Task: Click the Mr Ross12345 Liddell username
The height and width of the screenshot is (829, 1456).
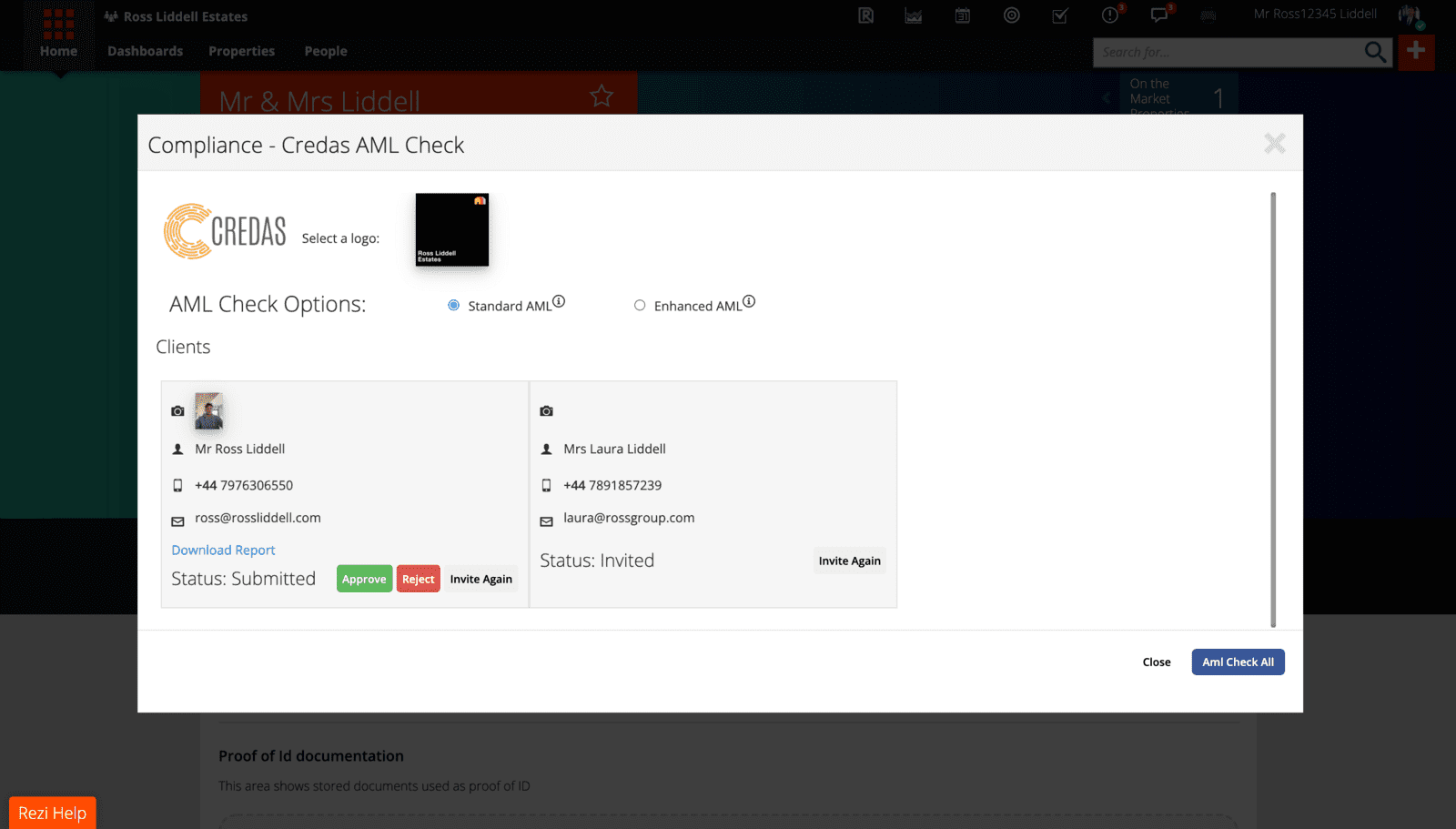Action: click(x=1315, y=14)
